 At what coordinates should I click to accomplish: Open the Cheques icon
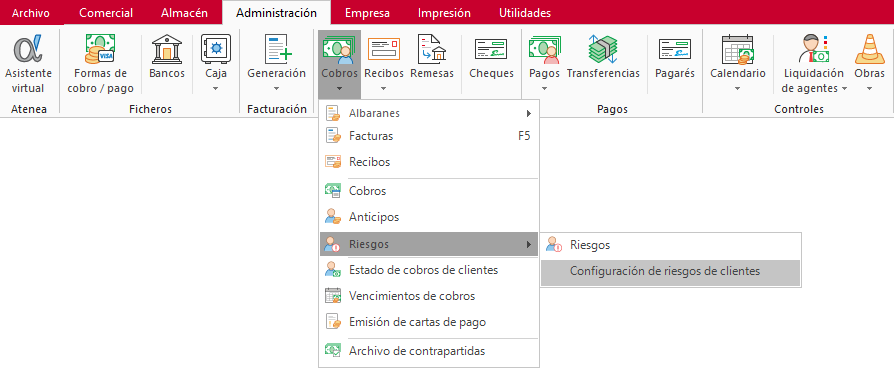[491, 49]
